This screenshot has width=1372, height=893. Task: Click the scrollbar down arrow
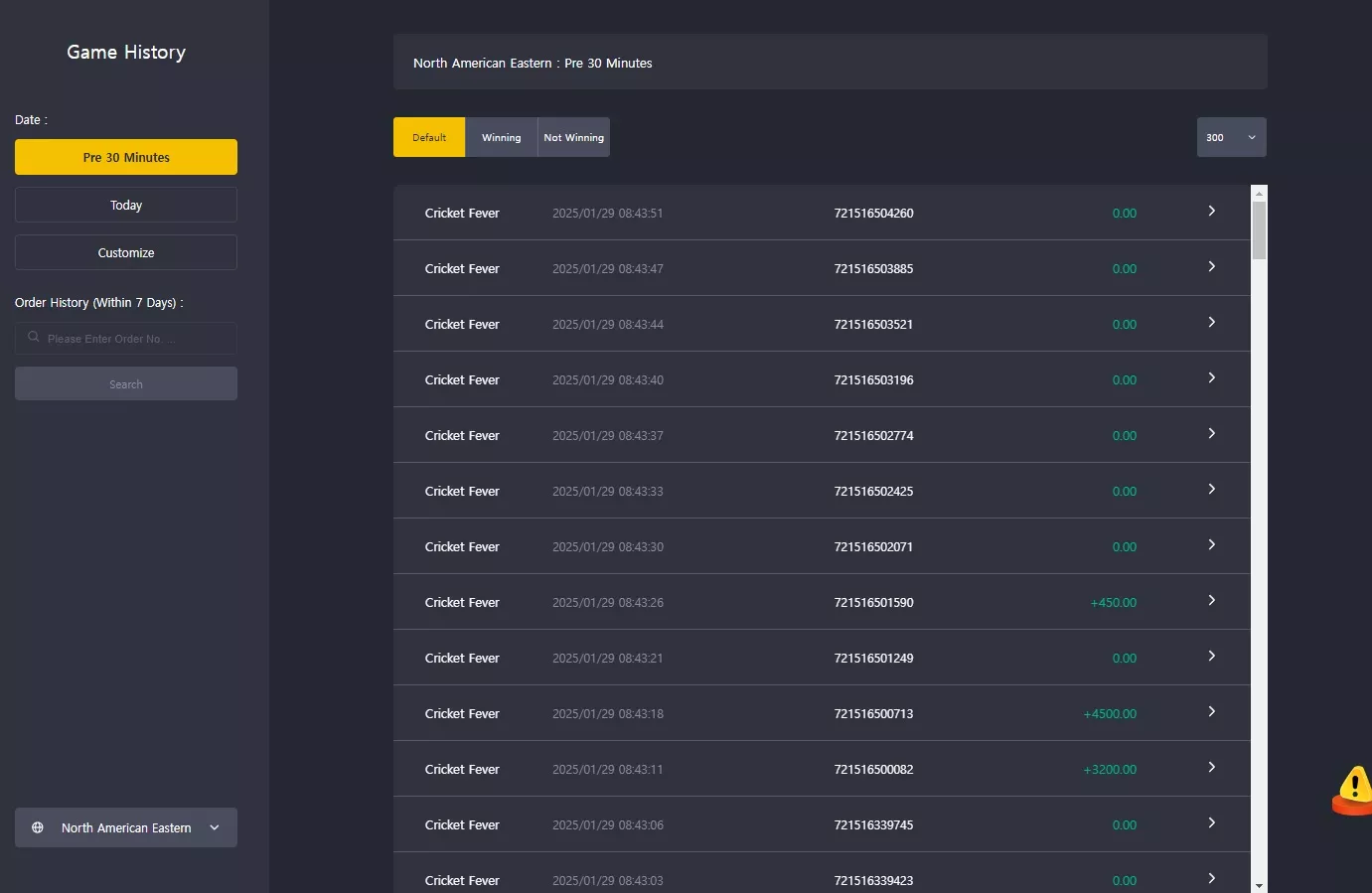point(1259,885)
